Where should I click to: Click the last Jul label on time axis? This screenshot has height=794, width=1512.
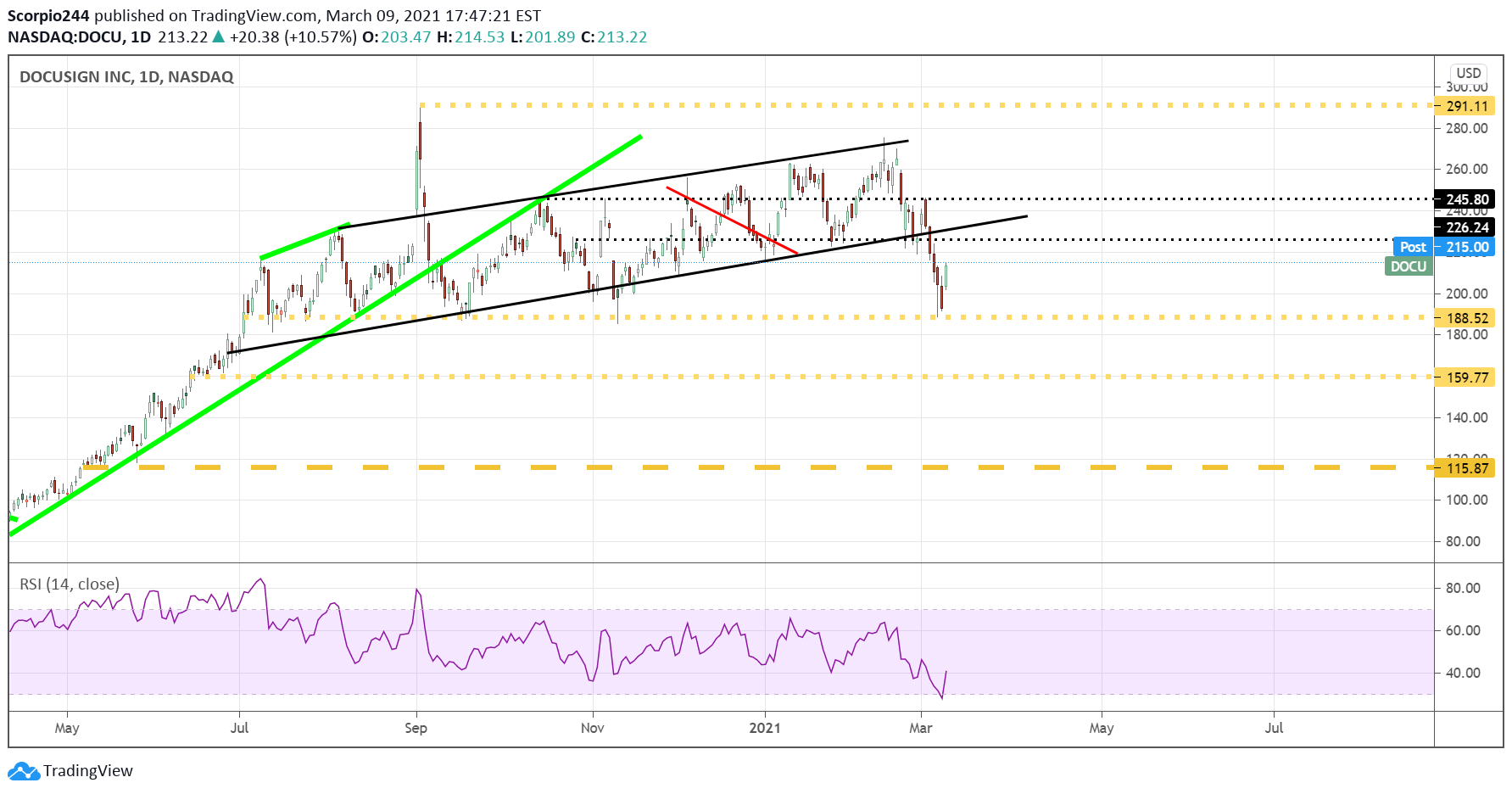click(x=1274, y=728)
